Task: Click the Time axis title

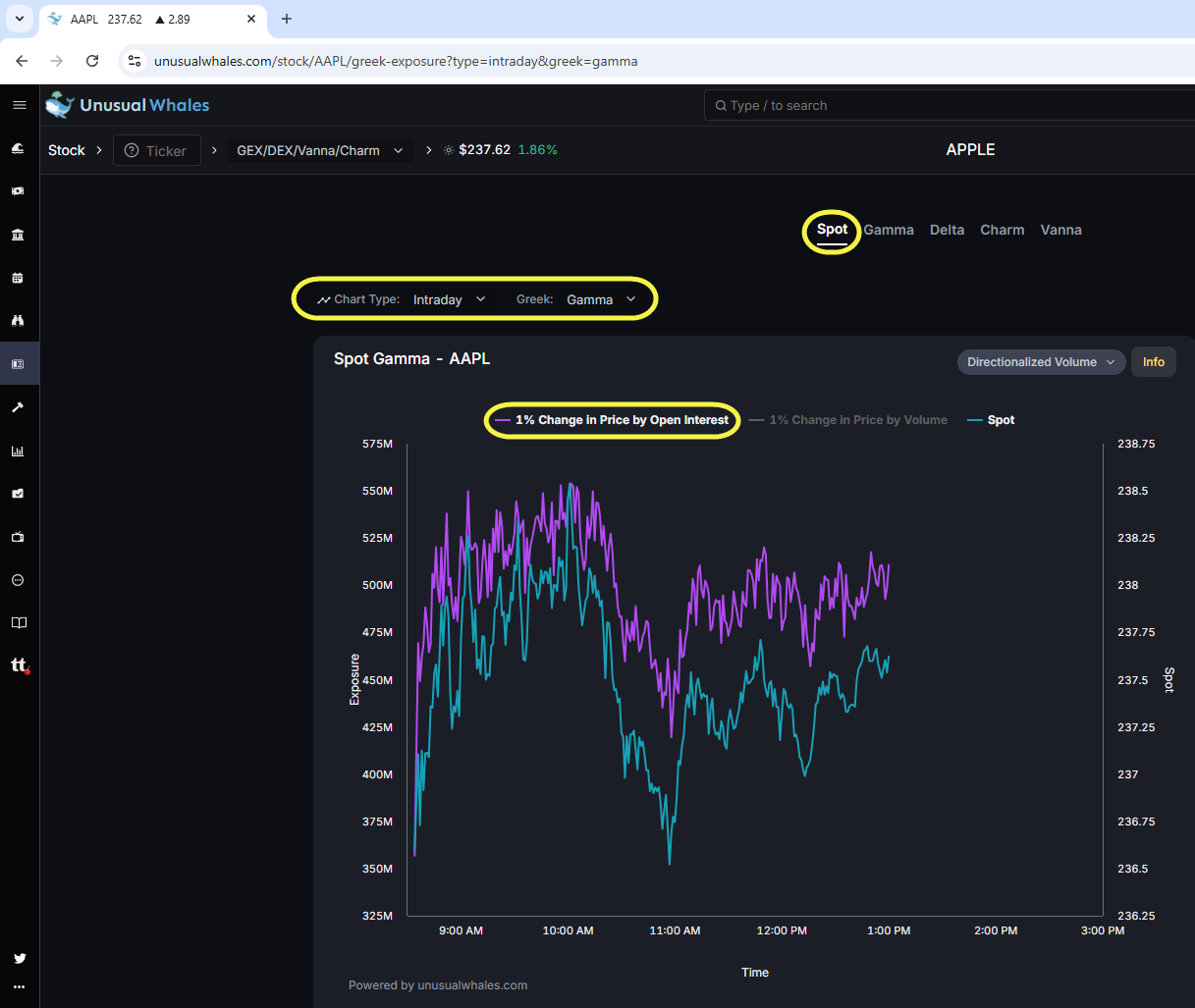Action: [x=755, y=973]
